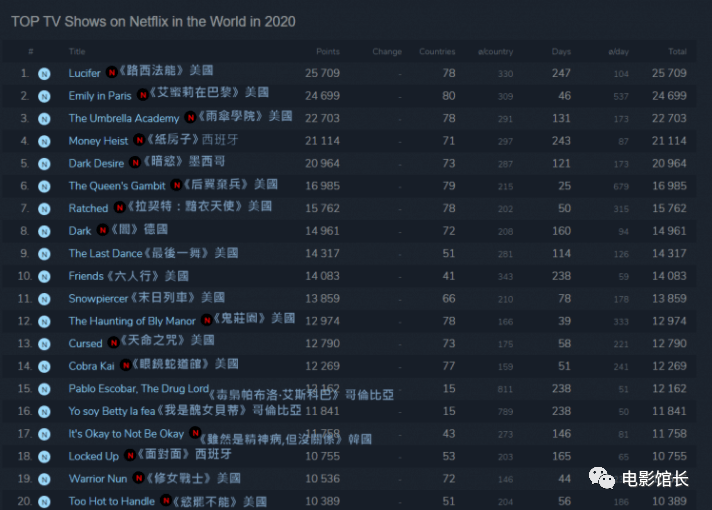Click the Netflix badge icon in Warrior Nun row
712x510 pixels.
point(44,479)
